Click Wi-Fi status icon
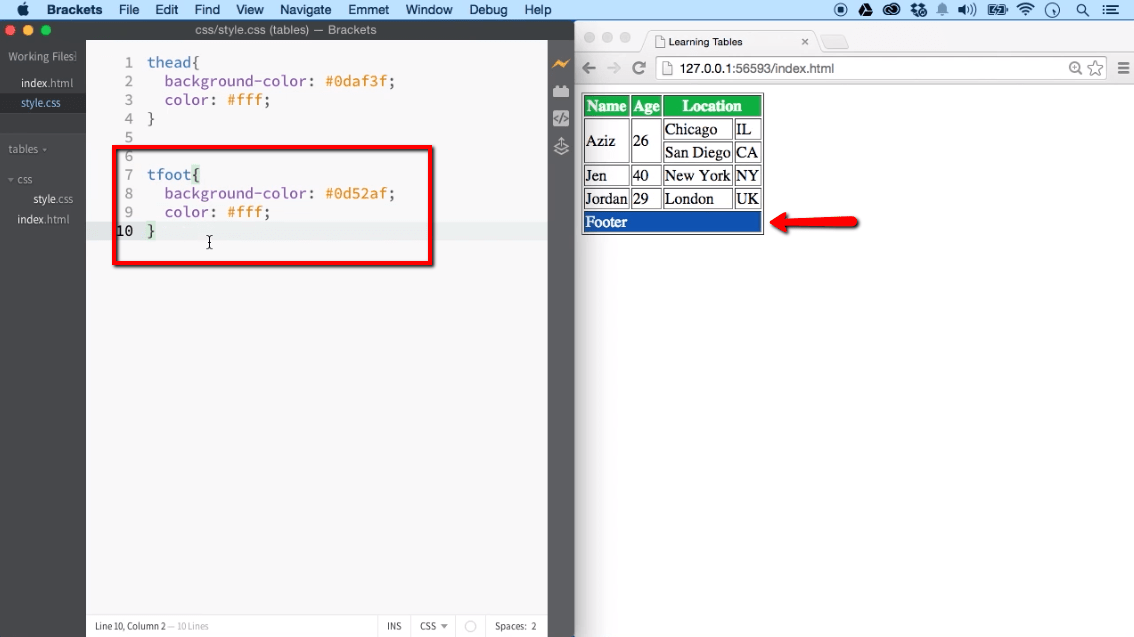The height and width of the screenshot is (637, 1134). click(x=1025, y=9)
